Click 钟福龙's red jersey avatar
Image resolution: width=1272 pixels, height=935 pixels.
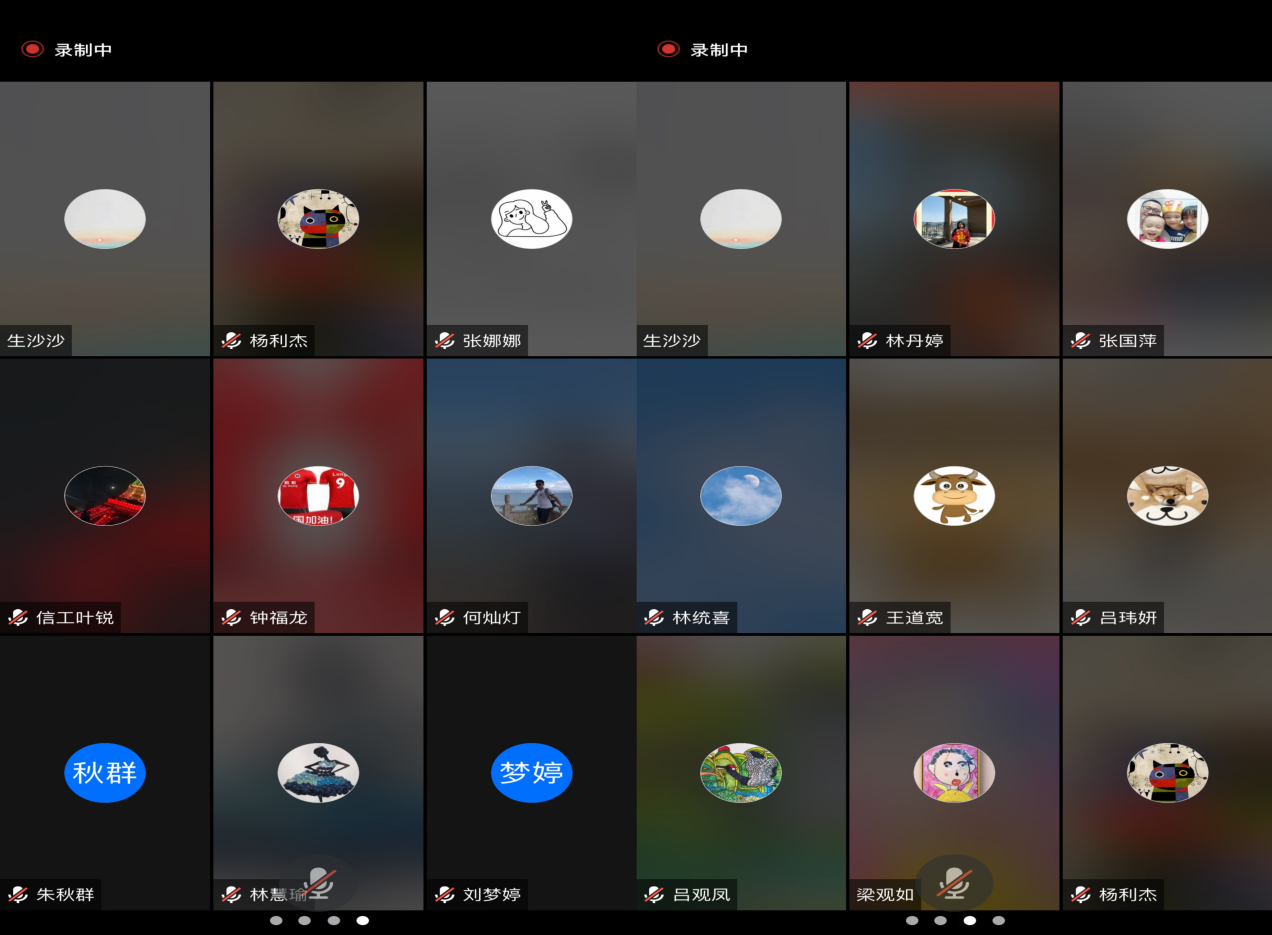318,496
